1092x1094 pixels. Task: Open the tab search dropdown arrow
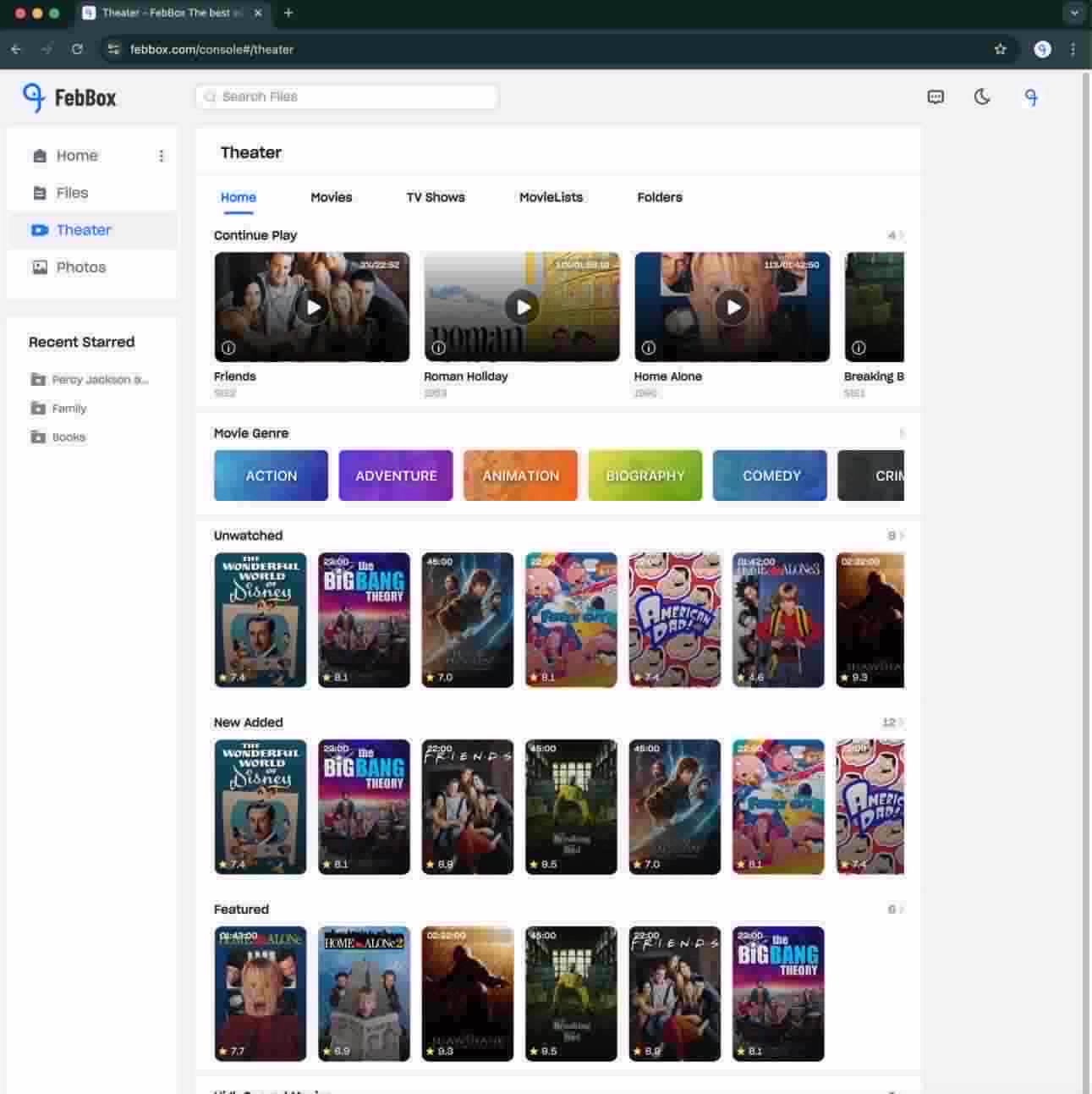(x=1074, y=13)
